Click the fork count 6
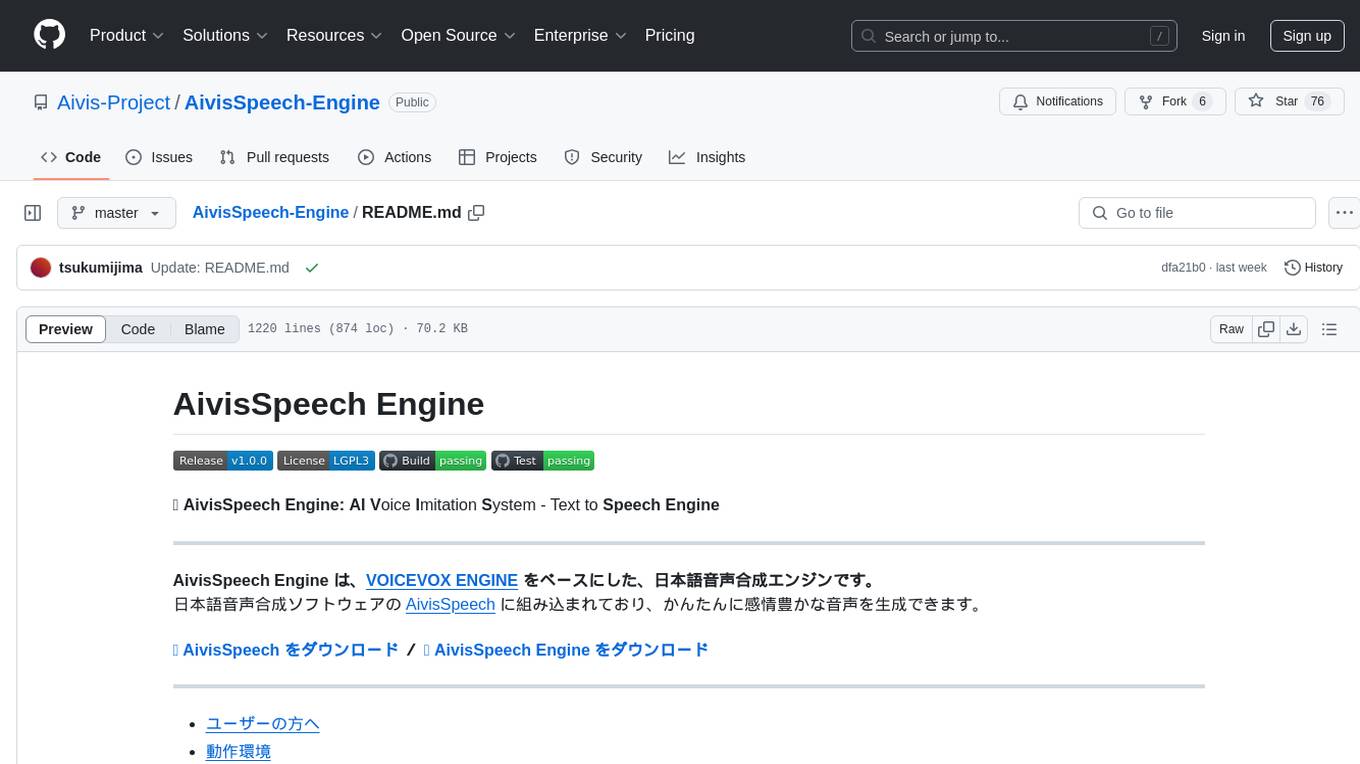The image size is (1360, 764). pyautogui.click(x=1203, y=101)
